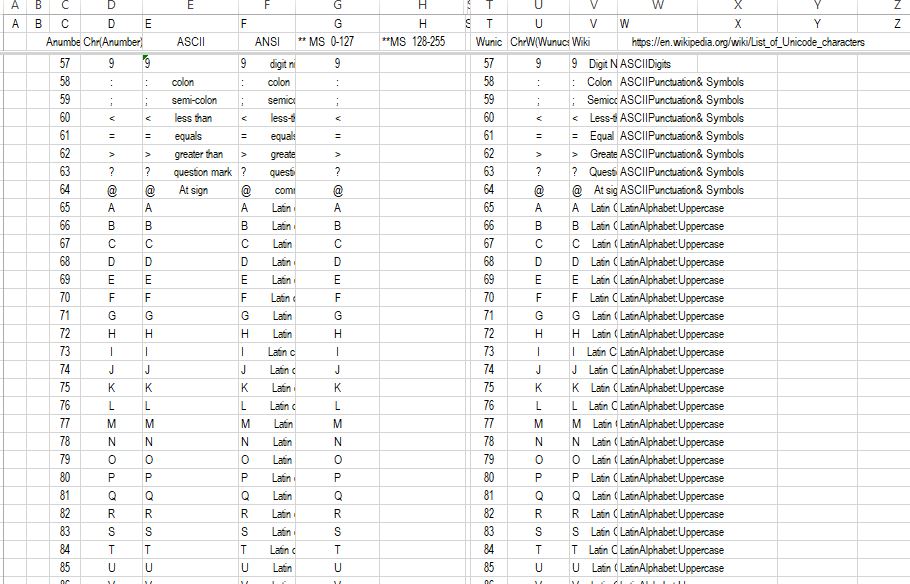Click ">" in the Chr(Anumber) column
Image resolution: width=910 pixels, height=584 pixels.
pos(111,154)
